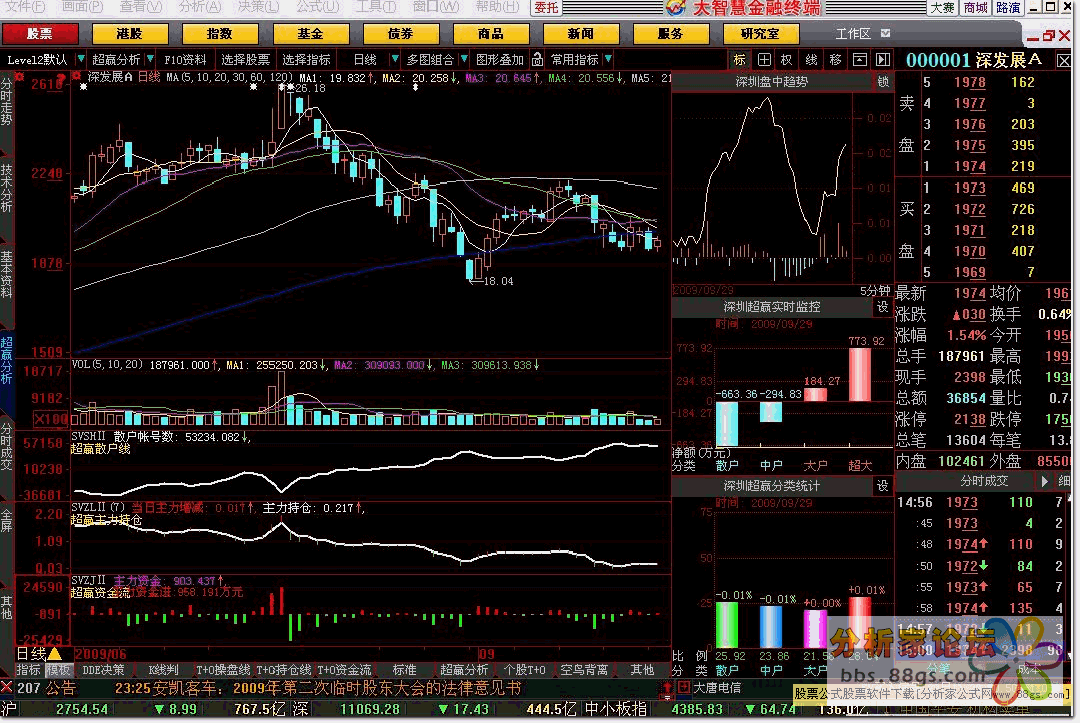This screenshot has width=1080, height=723.
Task: Select the 指标 bottom tab
Action: [29, 669]
